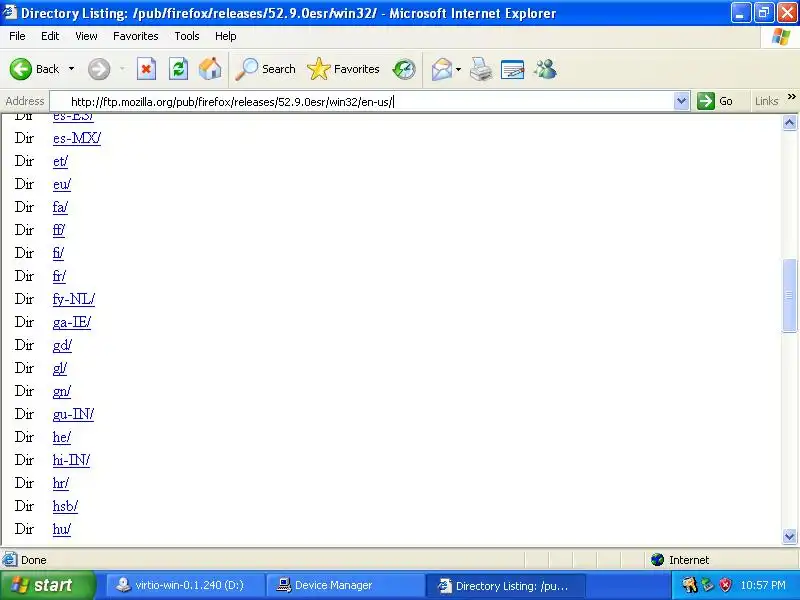Open the hsb/ directory link
Image resolution: width=800 pixels, height=600 pixels.
pos(65,506)
